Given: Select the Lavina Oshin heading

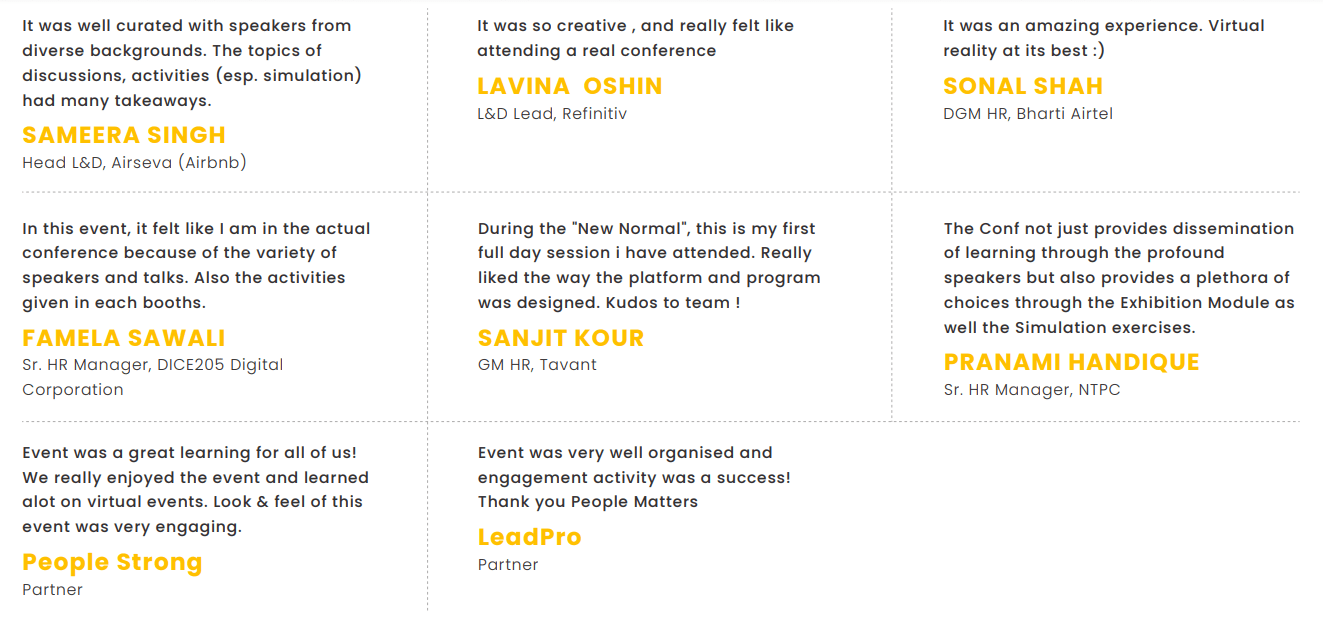Looking at the screenshot, I should pos(570,86).
